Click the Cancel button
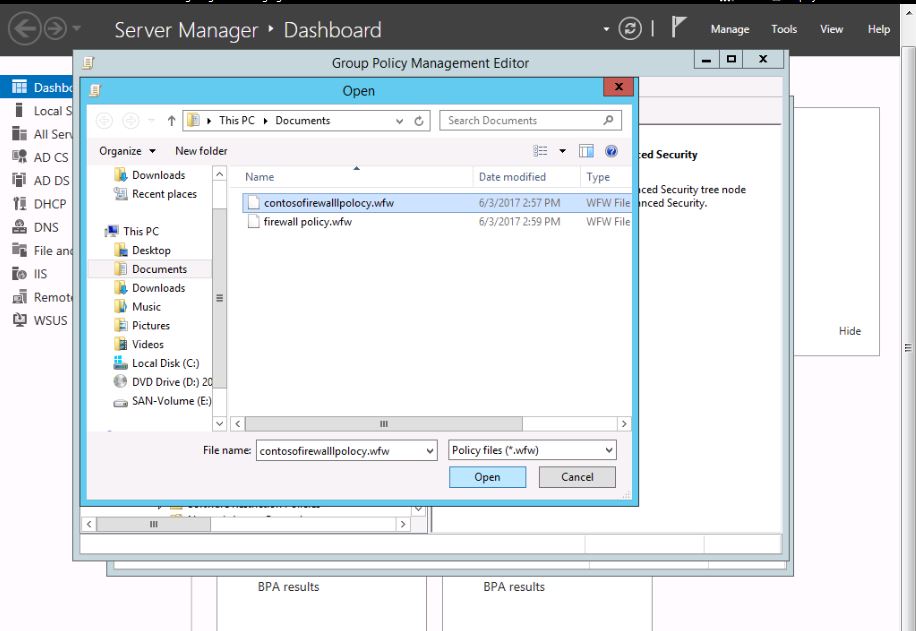This screenshot has height=631, width=916. pos(577,477)
